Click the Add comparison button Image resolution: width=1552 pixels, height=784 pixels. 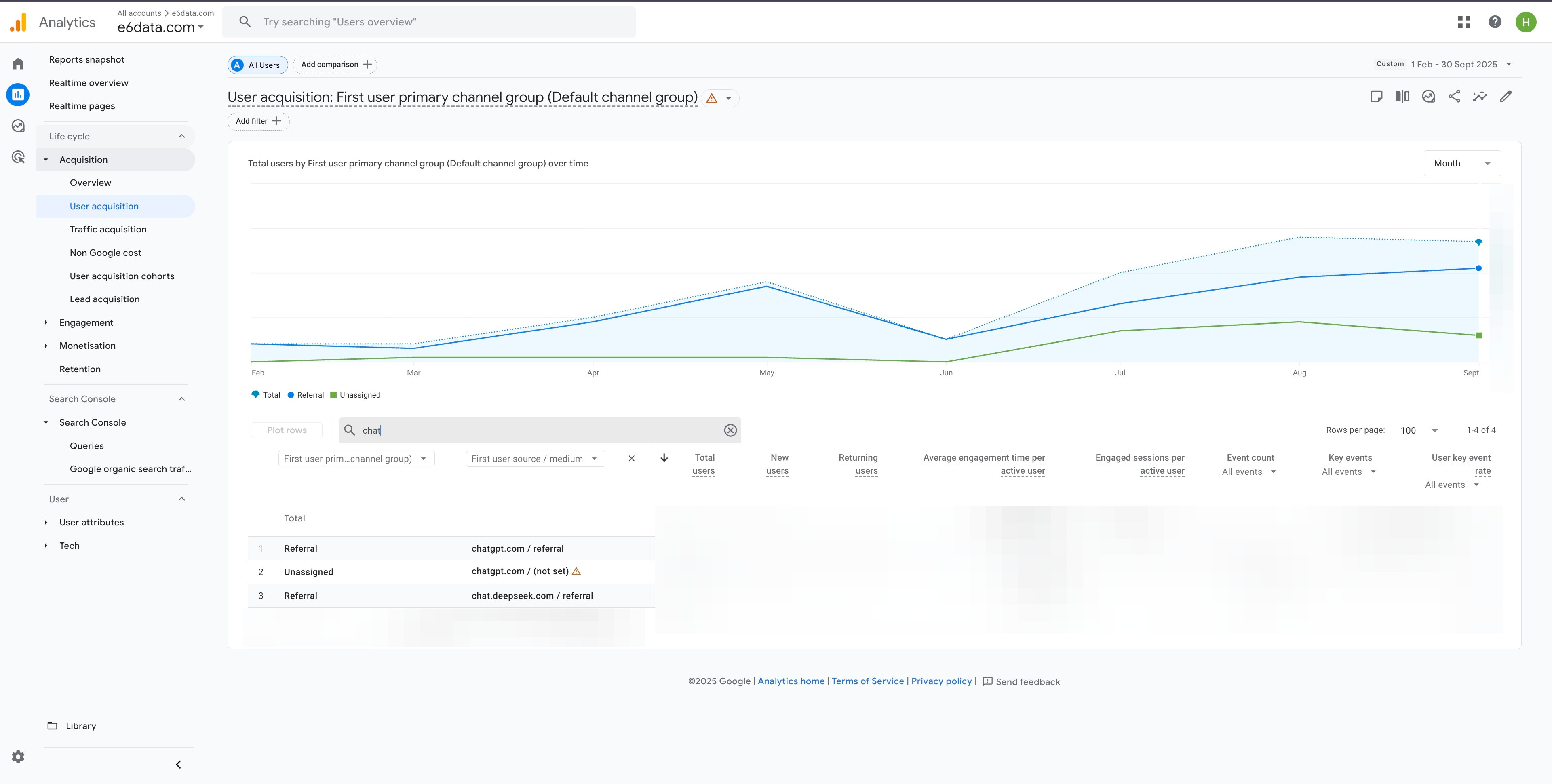click(335, 65)
